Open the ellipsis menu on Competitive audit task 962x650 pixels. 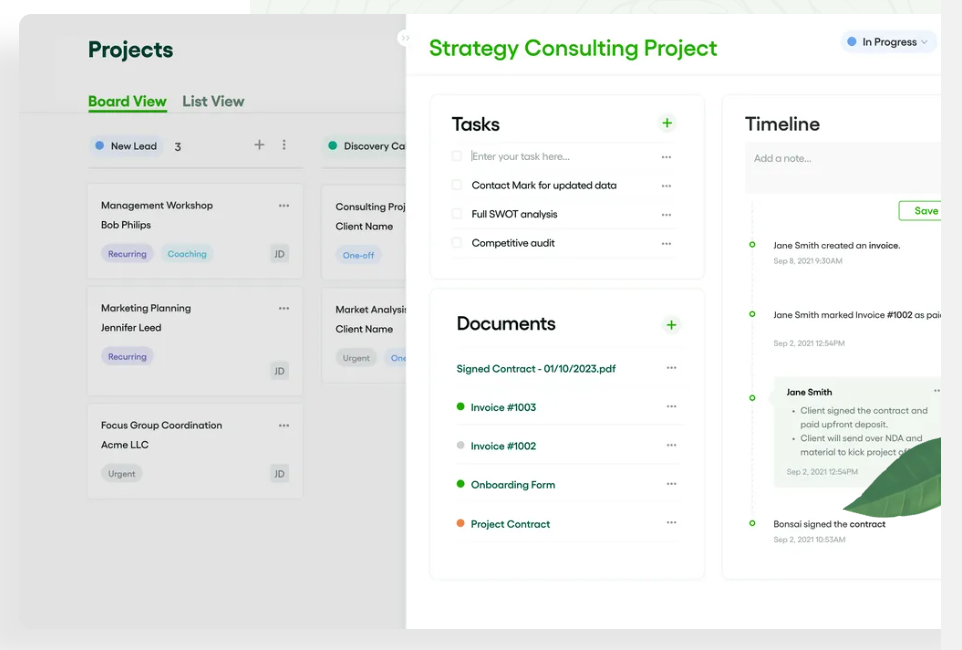(x=666, y=242)
